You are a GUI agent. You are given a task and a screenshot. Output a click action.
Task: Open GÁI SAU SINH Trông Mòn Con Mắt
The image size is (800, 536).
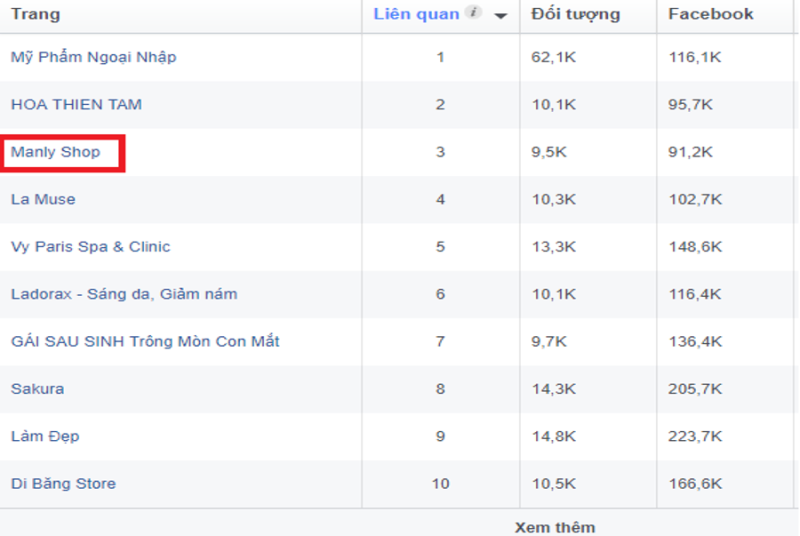click(x=145, y=341)
